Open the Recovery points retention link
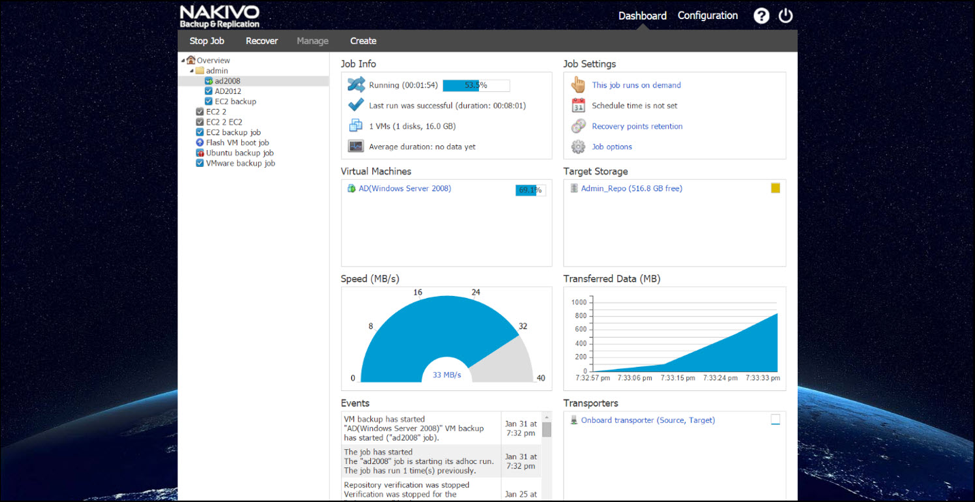This screenshot has height=502, width=975. click(x=637, y=126)
